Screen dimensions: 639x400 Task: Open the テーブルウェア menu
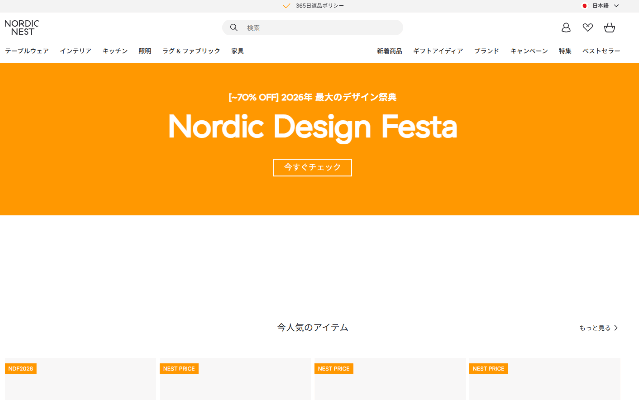[x=27, y=51]
